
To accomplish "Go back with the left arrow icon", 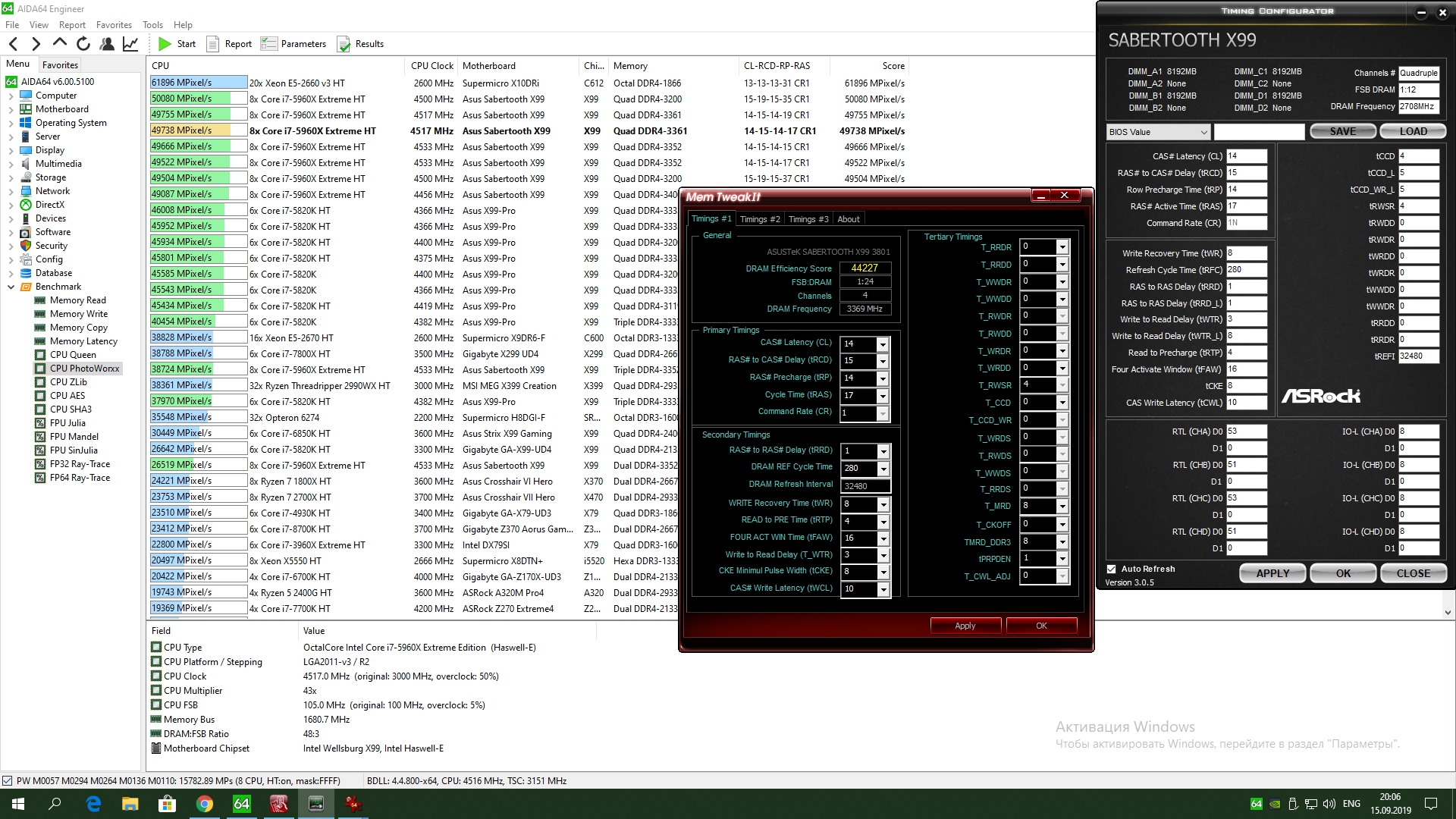I will [13, 44].
